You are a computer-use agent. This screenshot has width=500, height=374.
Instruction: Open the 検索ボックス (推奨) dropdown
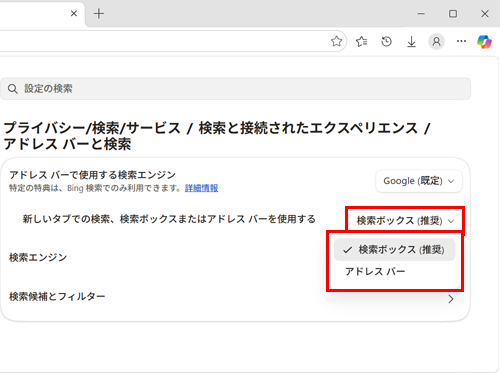click(x=405, y=220)
